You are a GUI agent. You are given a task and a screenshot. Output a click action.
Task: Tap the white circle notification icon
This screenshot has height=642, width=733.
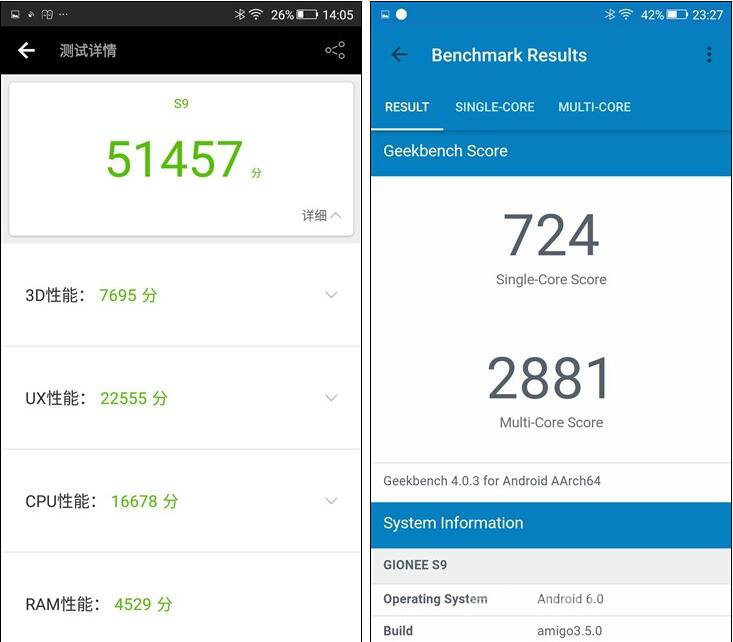pos(401,14)
